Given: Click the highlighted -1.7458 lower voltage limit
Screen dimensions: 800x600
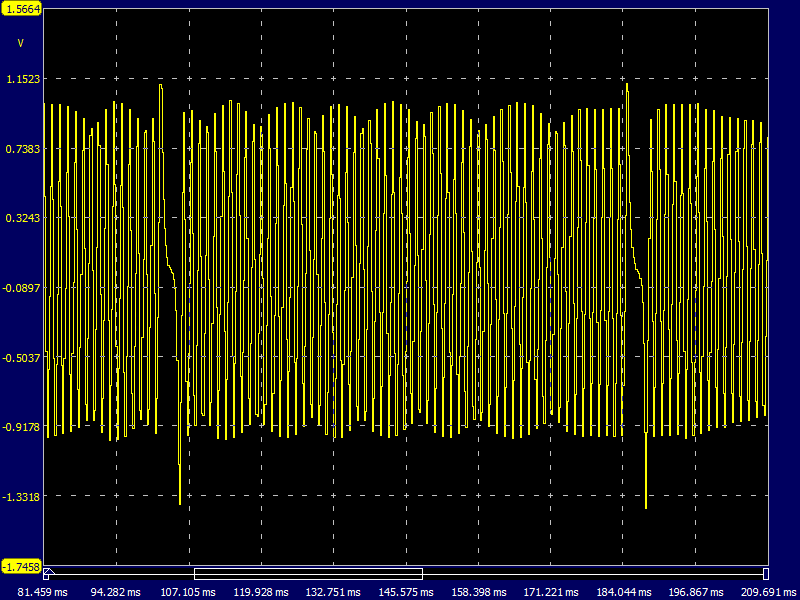Looking at the screenshot, I should (x=21, y=567).
